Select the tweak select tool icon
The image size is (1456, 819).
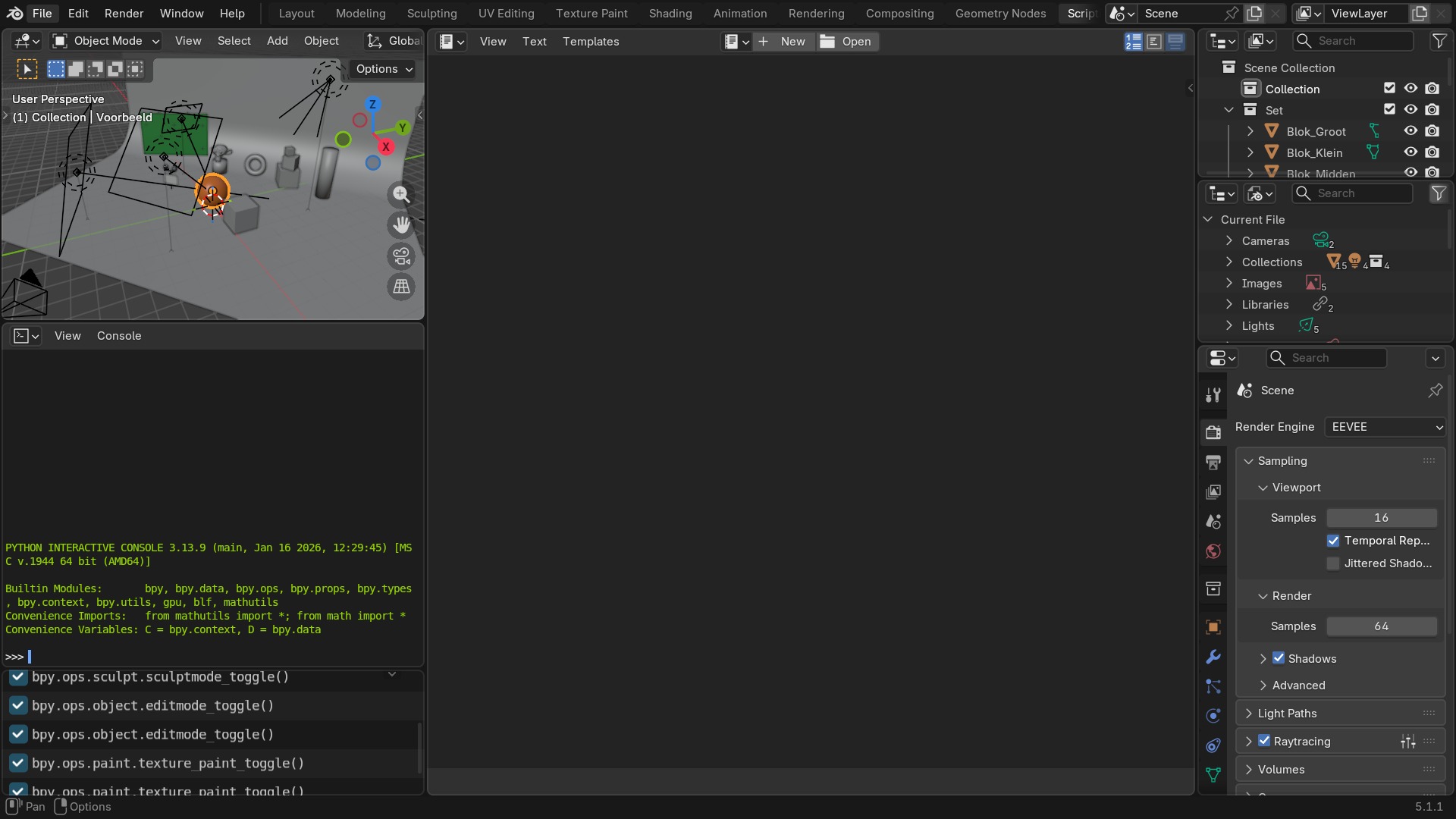point(27,70)
